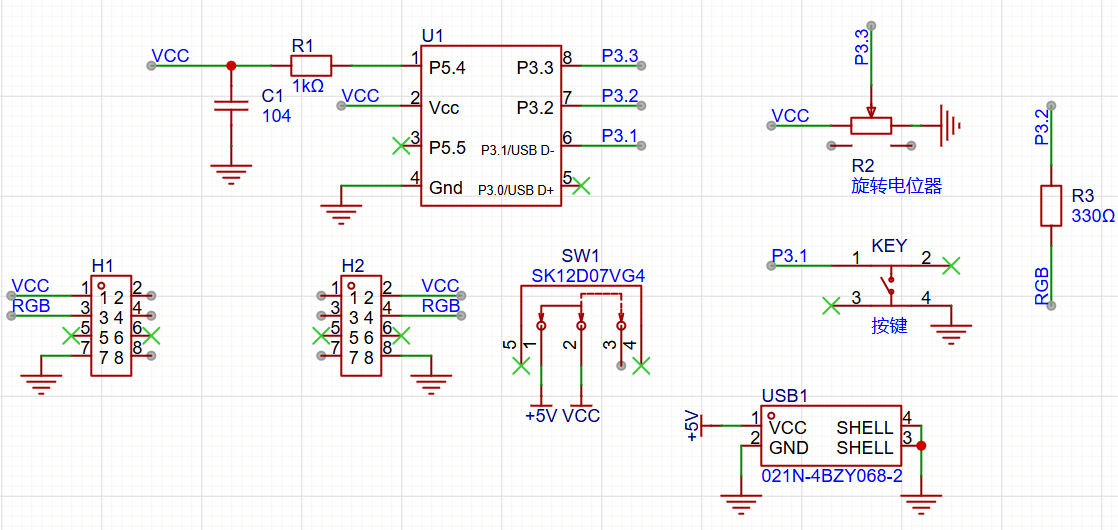1118x530 pixels.
Task: Click the no-connect X on SW1 pin 4
Action: click(x=642, y=366)
